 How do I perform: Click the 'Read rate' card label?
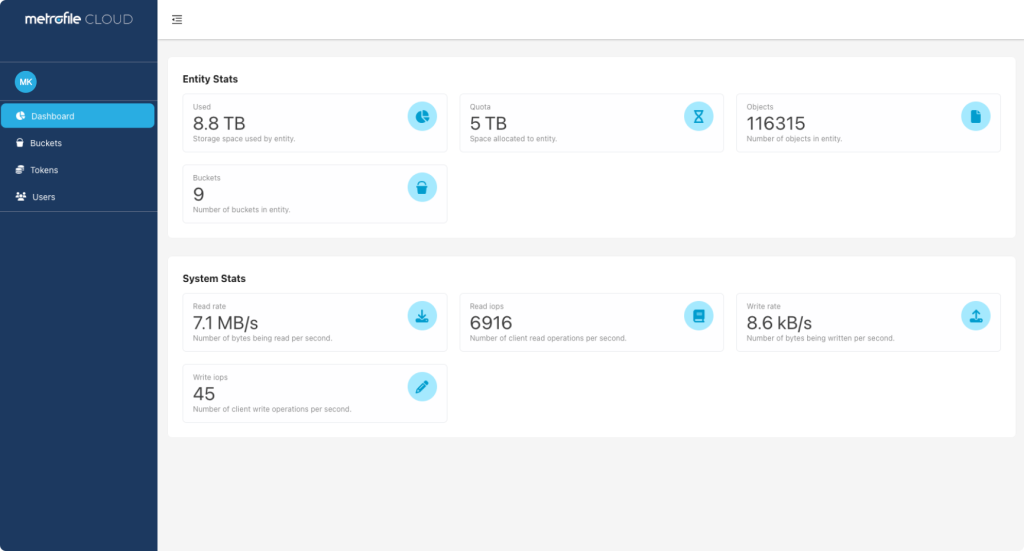point(209,306)
